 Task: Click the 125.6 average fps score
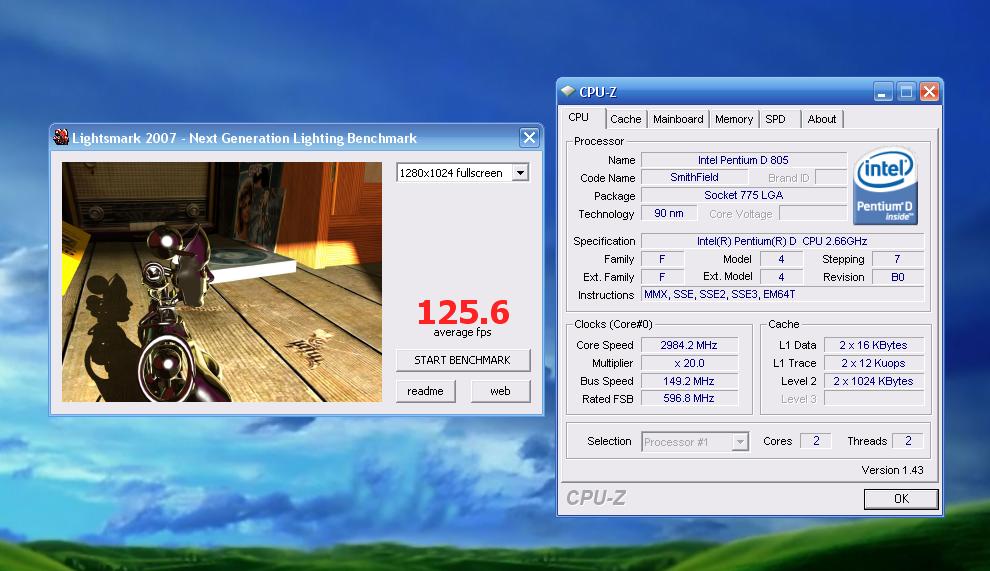463,313
